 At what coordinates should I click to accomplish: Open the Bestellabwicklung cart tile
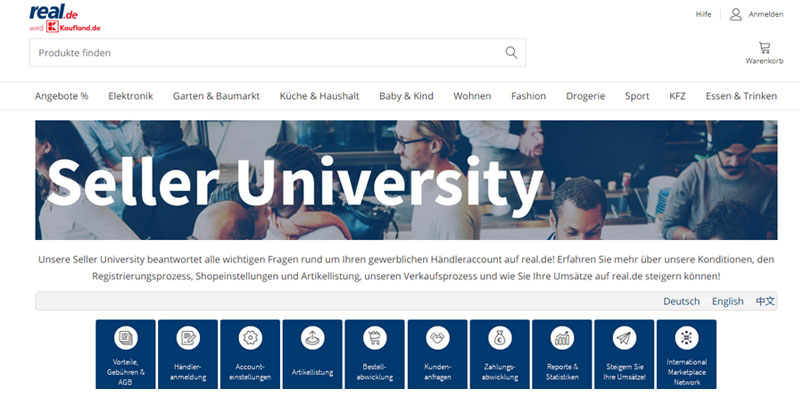(x=374, y=354)
